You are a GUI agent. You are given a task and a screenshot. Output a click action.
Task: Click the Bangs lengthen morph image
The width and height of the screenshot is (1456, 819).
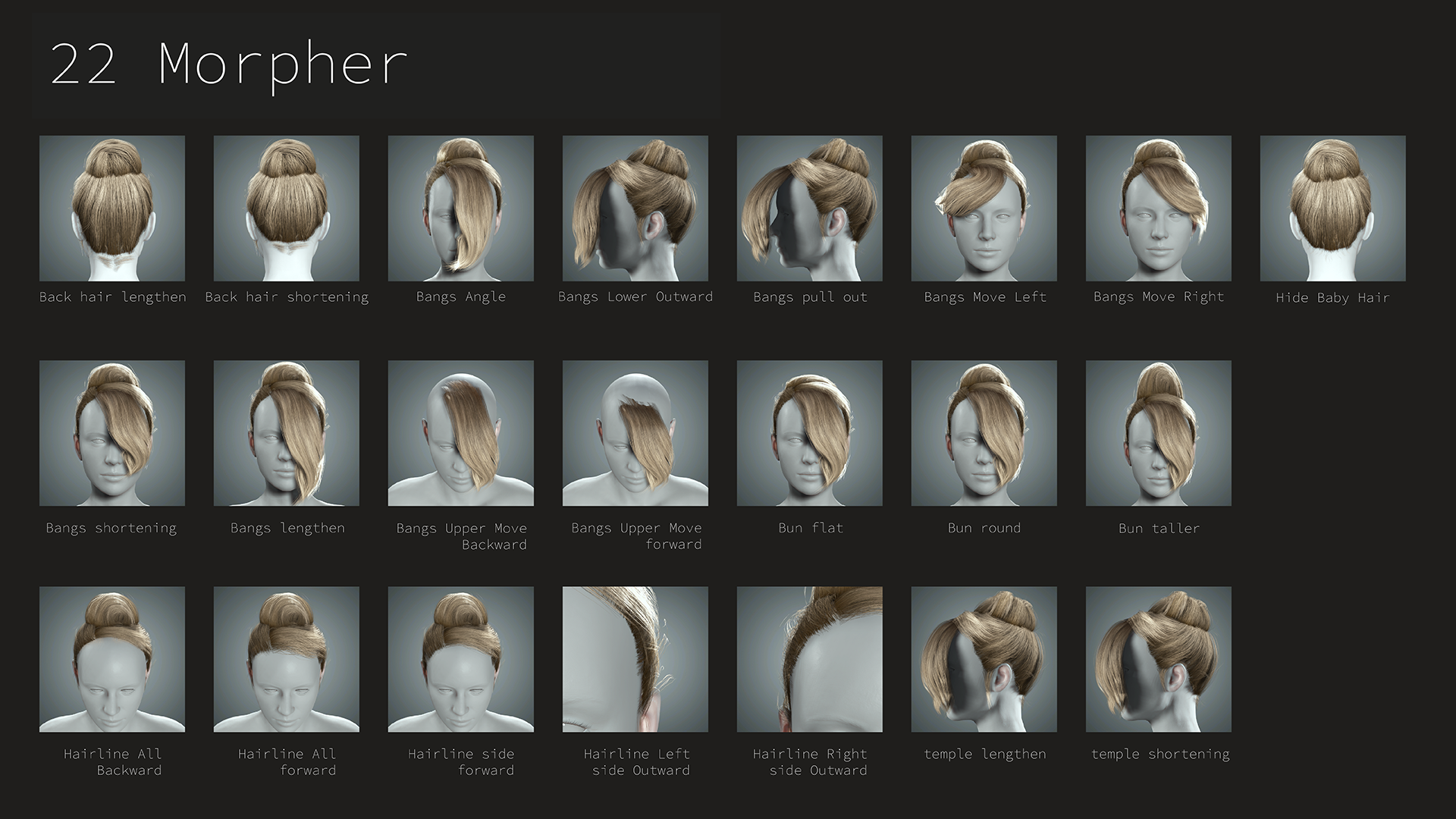pyautogui.click(x=287, y=433)
